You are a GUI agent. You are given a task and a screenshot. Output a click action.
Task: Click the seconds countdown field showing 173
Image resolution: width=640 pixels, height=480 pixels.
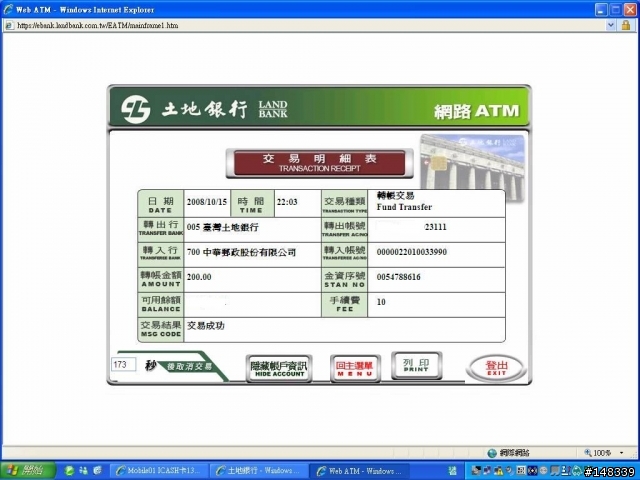coord(123,364)
